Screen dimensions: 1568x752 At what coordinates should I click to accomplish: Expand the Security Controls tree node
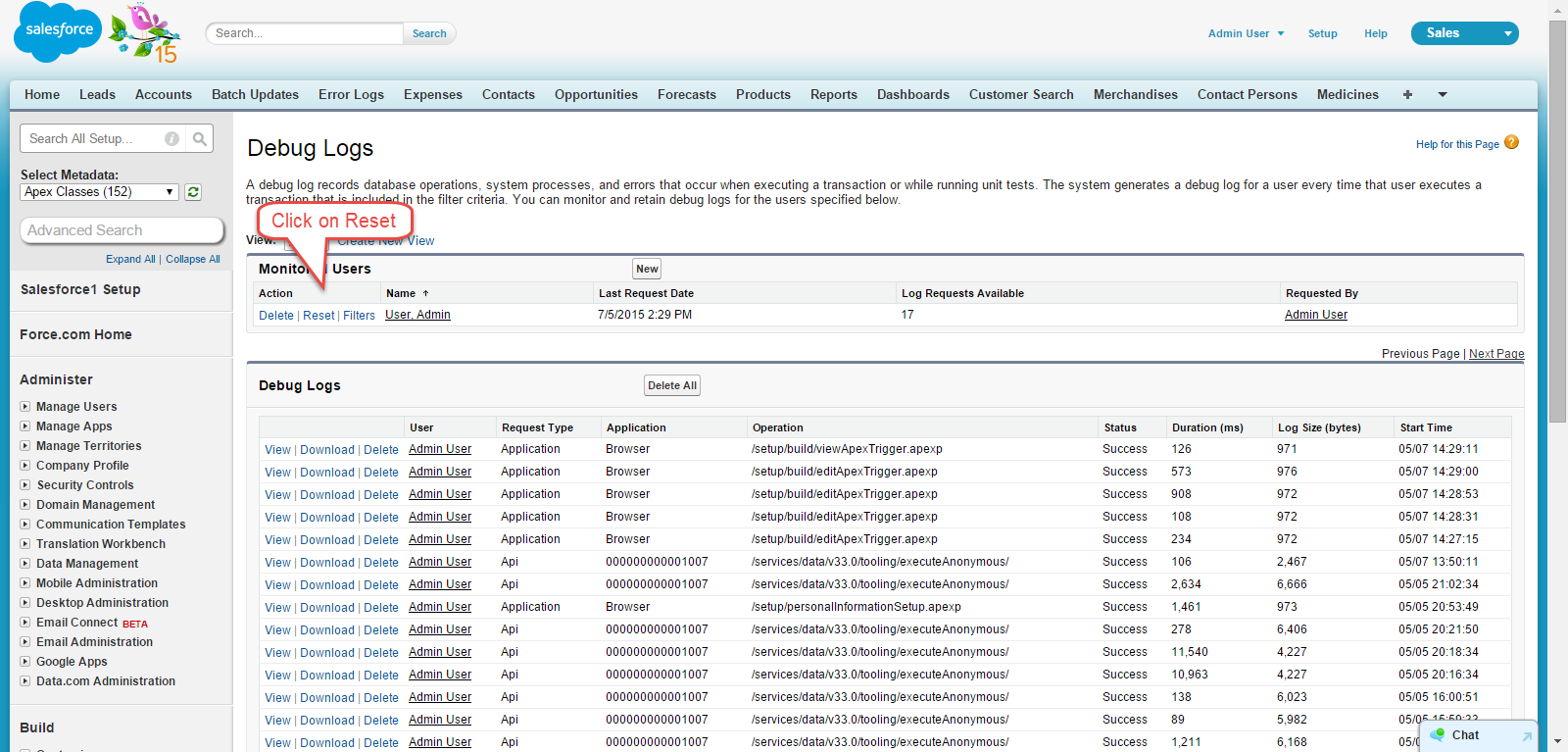tap(25, 484)
